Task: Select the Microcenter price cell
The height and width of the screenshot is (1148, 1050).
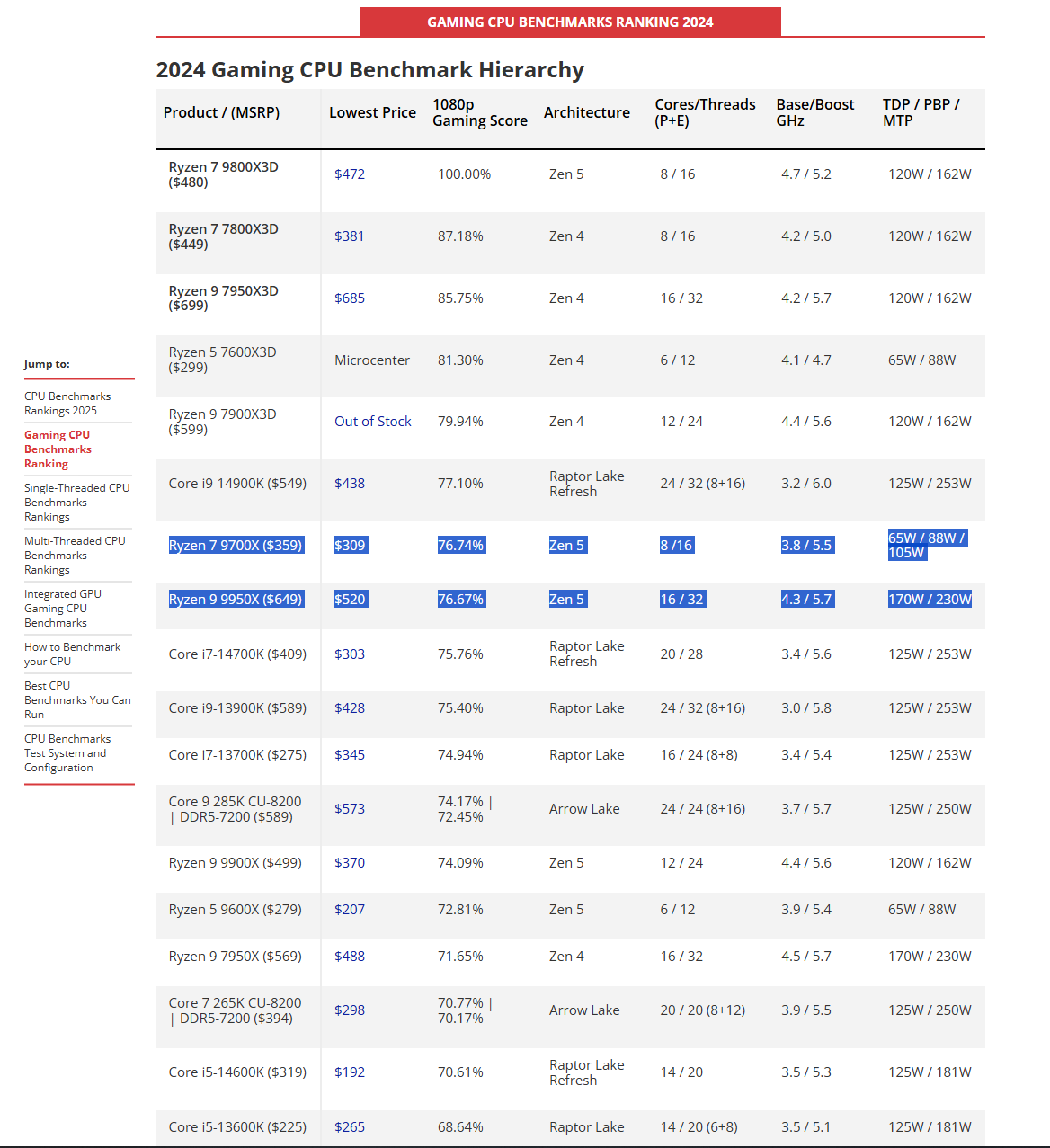Action: click(372, 360)
